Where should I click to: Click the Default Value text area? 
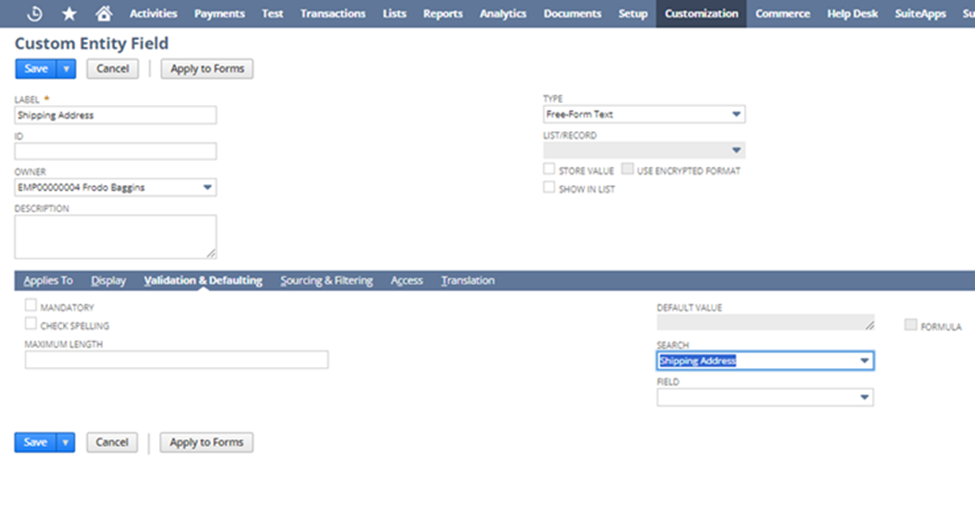pyautogui.click(x=765, y=322)
